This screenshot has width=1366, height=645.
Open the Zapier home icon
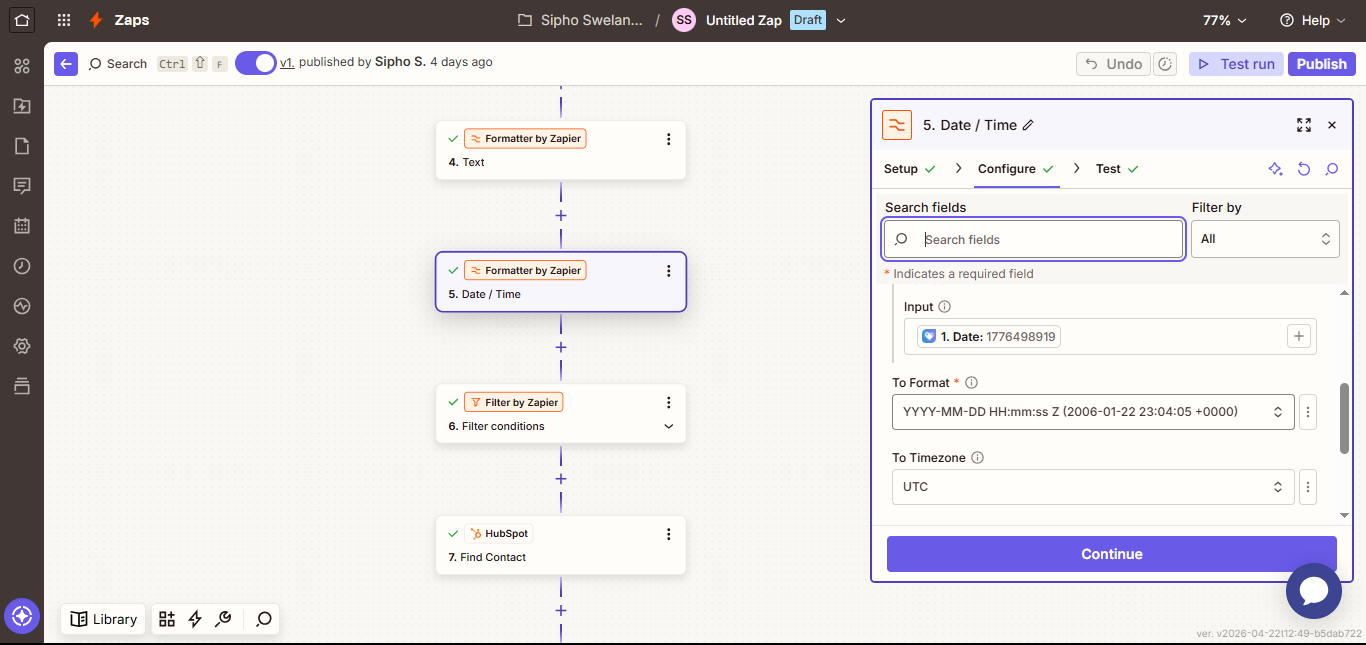click(22, 20)
